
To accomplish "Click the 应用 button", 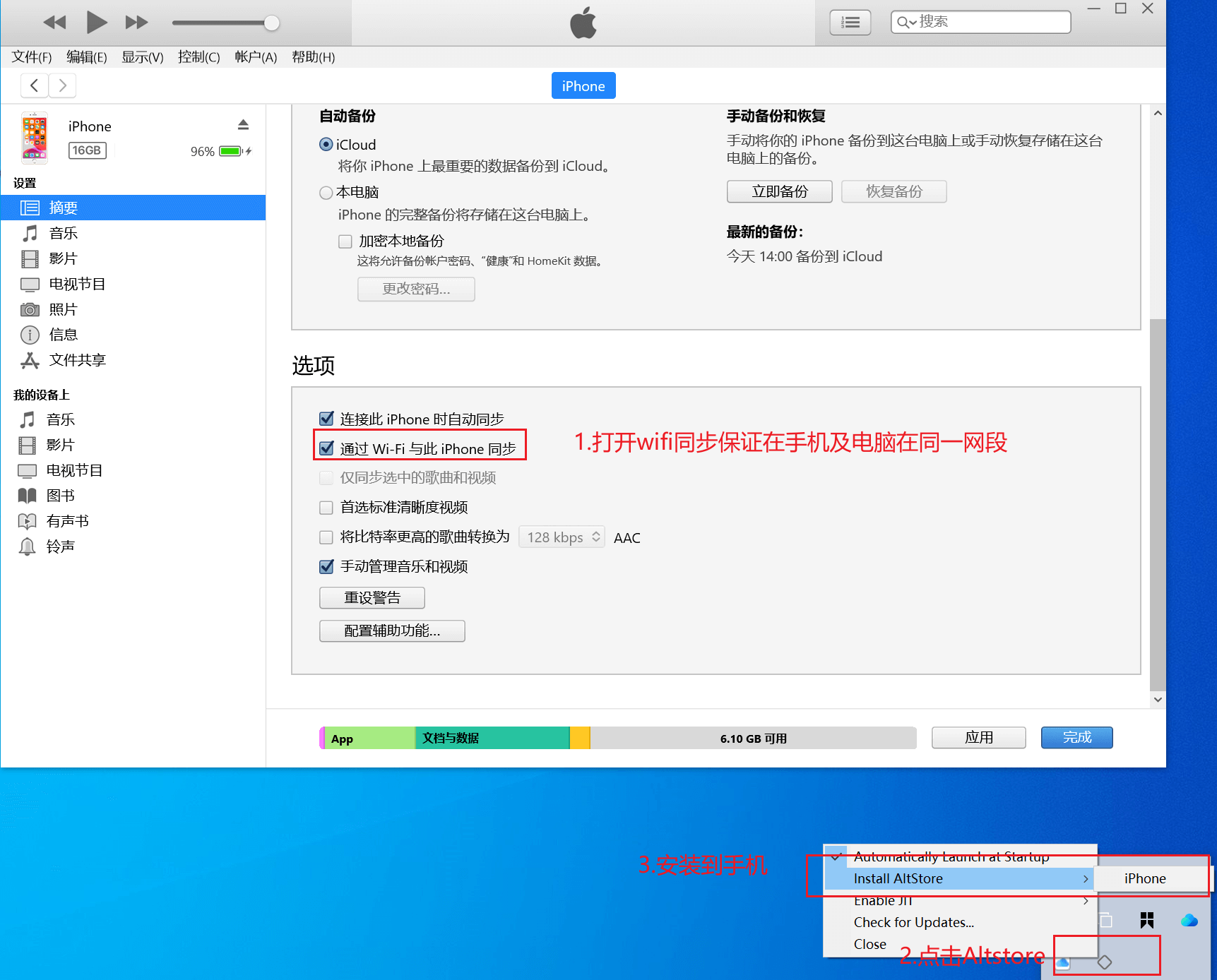I will pos(979,738).
